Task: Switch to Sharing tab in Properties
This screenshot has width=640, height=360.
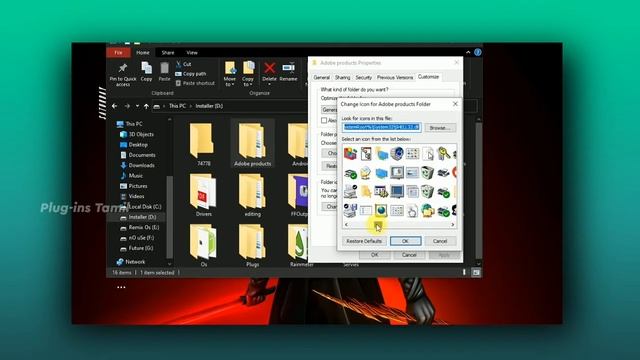Action: [x=342, y=77]
